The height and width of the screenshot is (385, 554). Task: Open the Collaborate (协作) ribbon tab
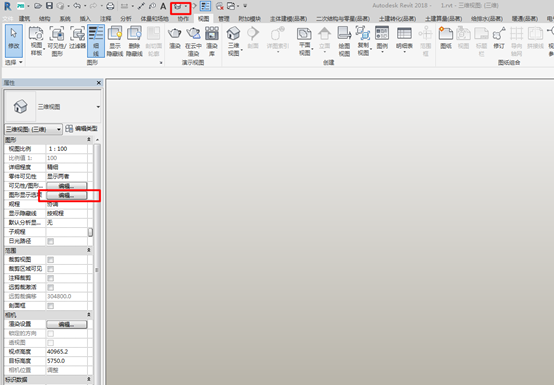pyautogui.click(x=183, y=19)
